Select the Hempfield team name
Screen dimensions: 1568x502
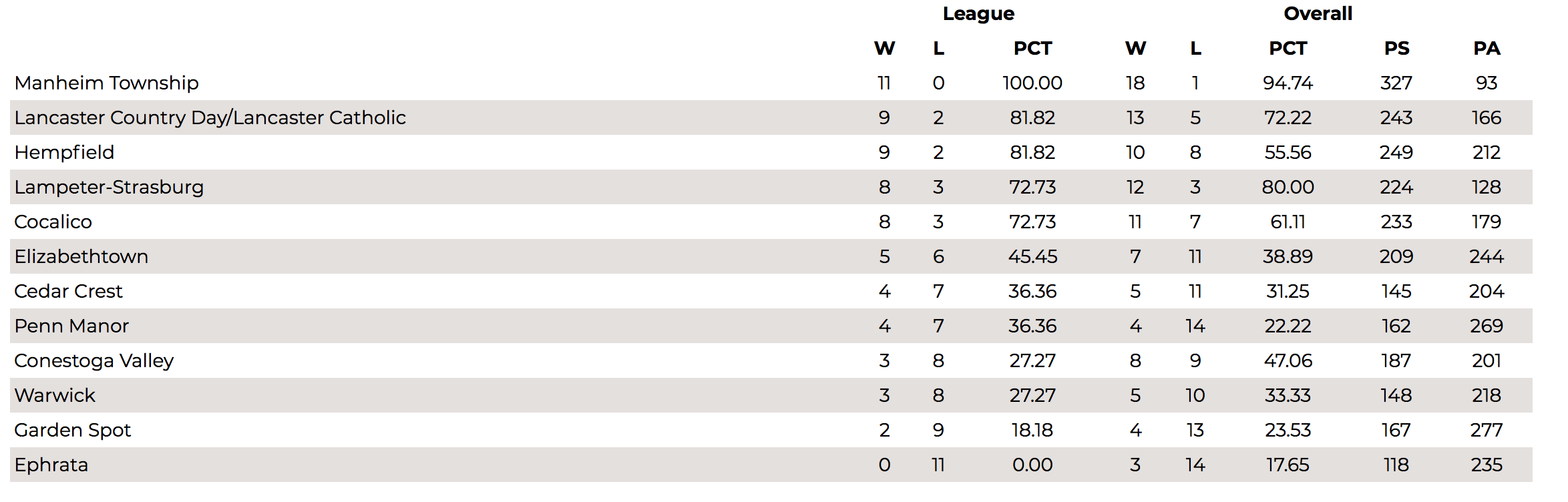pos(64,152)
